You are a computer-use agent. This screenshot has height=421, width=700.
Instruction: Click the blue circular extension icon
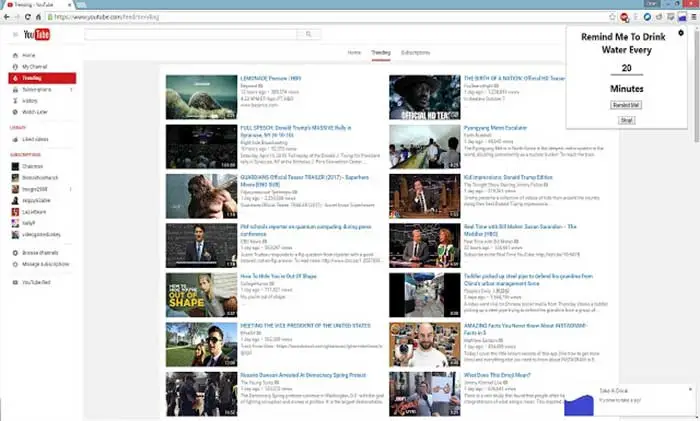[x=647, y=17]
